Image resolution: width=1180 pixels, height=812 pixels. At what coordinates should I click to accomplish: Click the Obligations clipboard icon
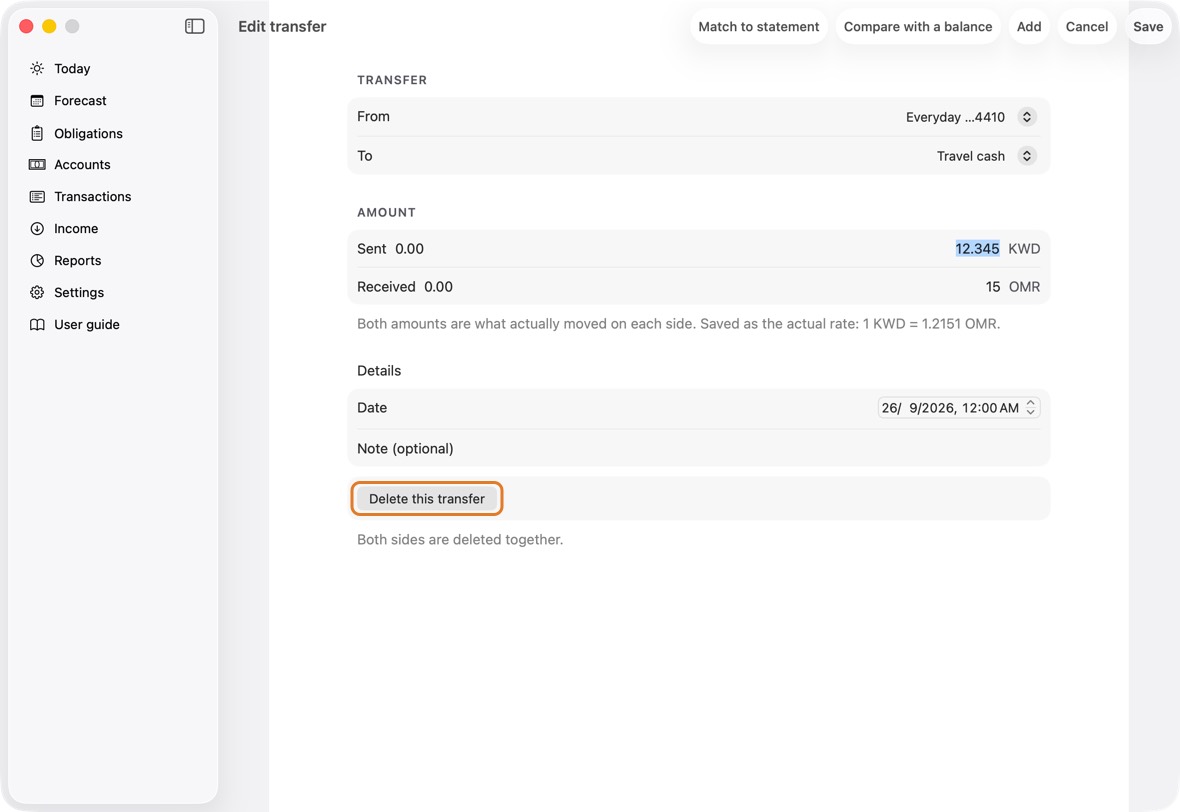pos(37,133)
